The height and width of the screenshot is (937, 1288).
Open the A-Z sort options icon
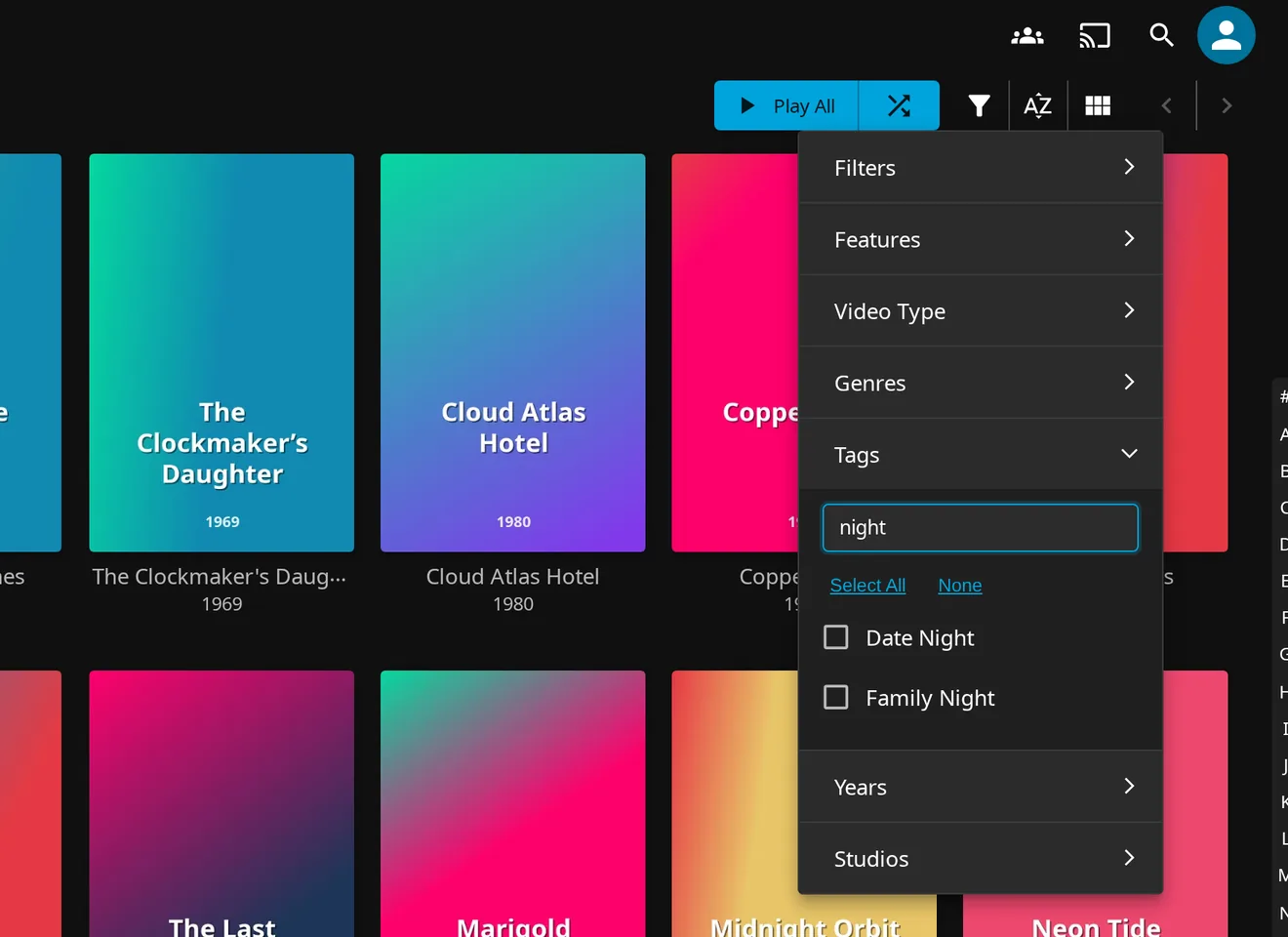click(x=1037, y=105)
